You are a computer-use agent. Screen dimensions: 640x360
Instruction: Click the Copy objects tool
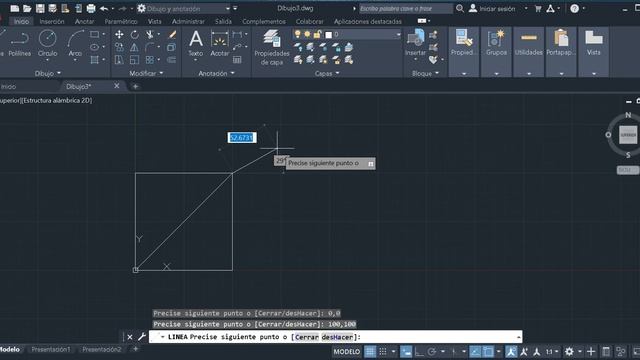tap(119, 47)
